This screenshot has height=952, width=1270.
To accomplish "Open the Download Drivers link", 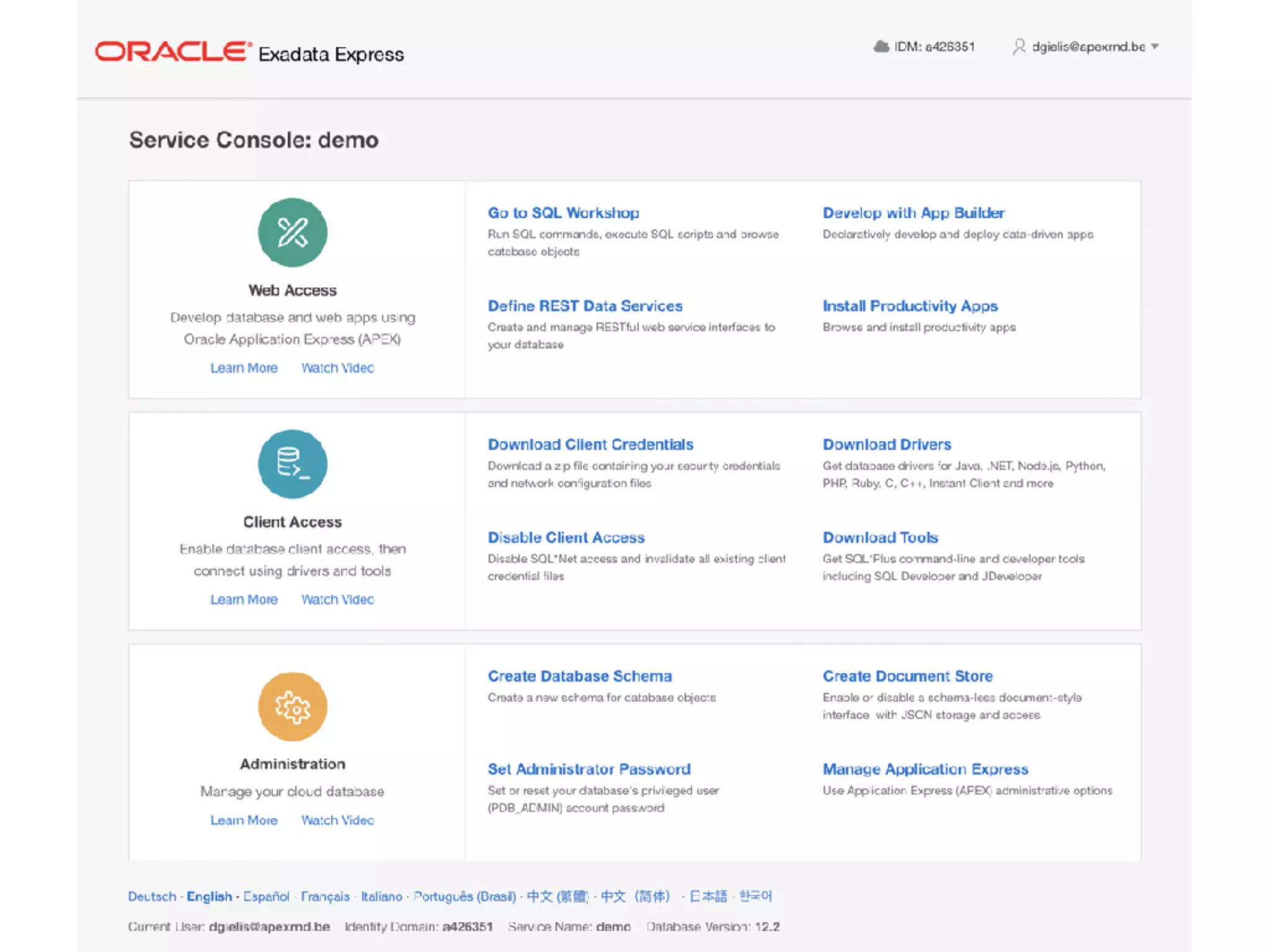I will [886, 444].
